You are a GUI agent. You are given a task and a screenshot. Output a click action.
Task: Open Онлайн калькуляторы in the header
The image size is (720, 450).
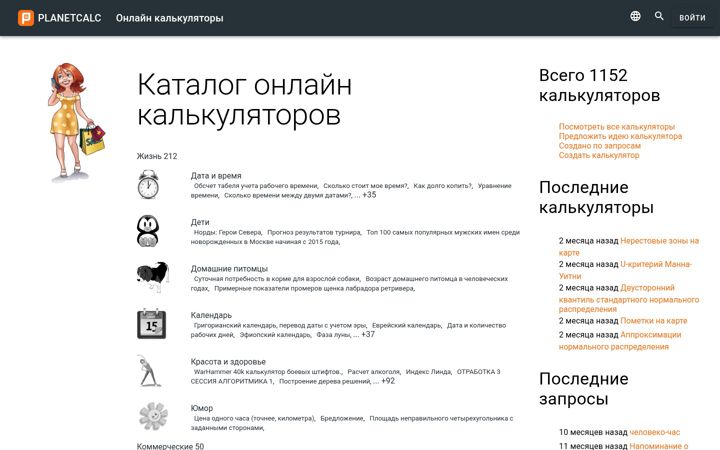[x=169, y=18]
